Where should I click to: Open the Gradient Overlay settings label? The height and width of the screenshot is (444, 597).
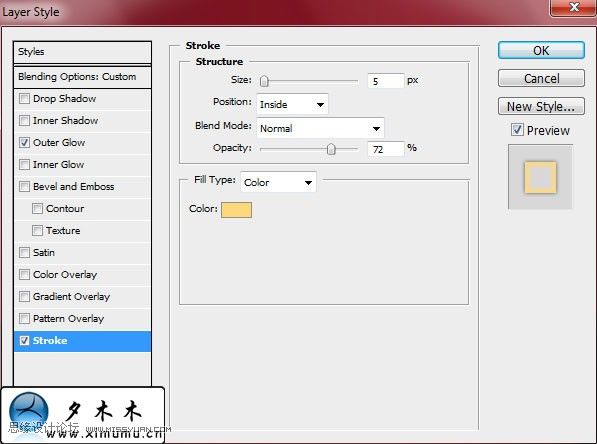tap(72, 297)
